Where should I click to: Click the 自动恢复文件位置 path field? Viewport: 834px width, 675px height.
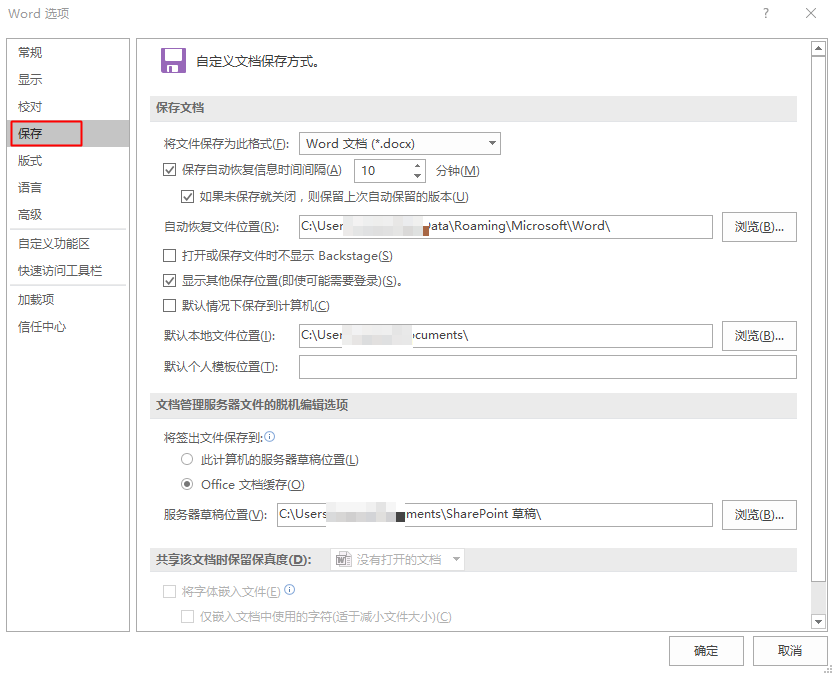[505, 227]
